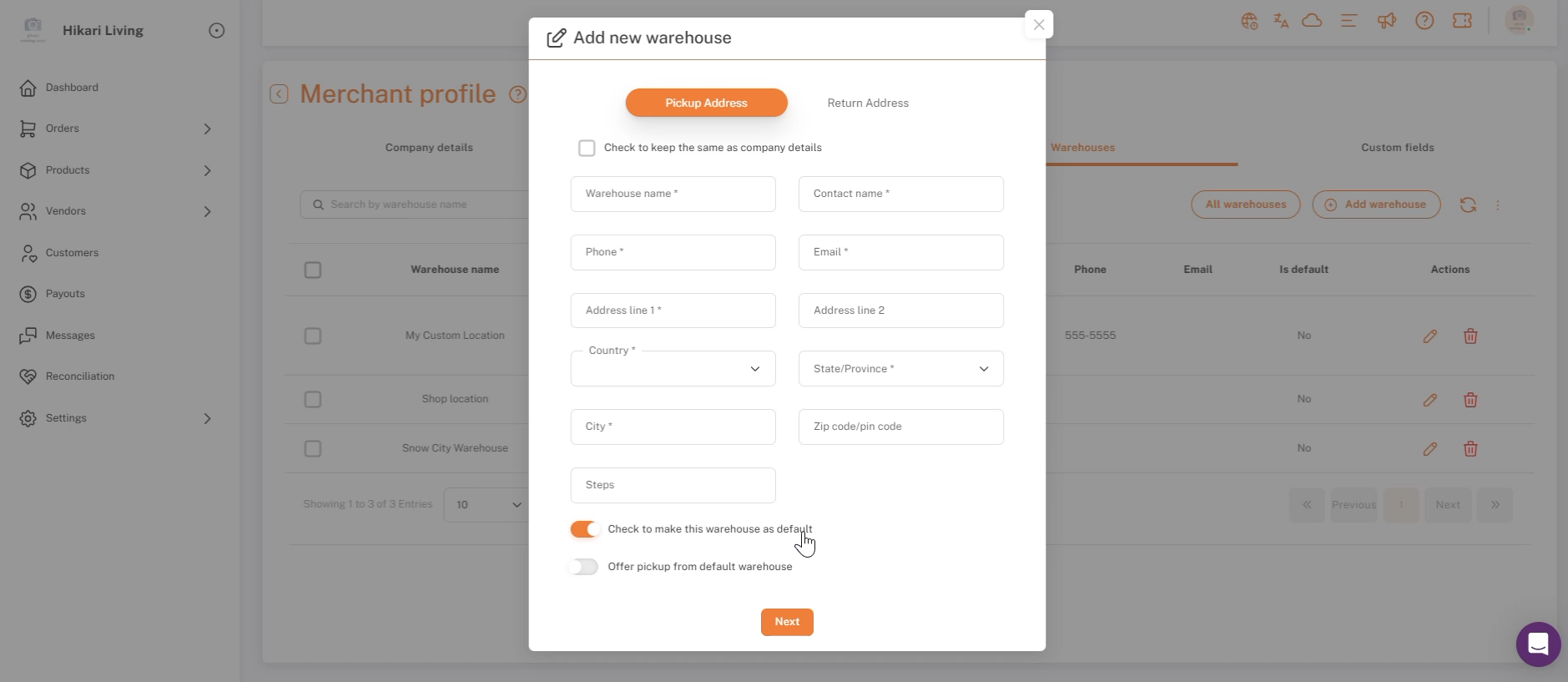The height and width of the screenshot is (682, 1568).
Task: Click the edit pencil for Snow City Warehouse
Action: pyautogui.click(x=1429, y=449)
